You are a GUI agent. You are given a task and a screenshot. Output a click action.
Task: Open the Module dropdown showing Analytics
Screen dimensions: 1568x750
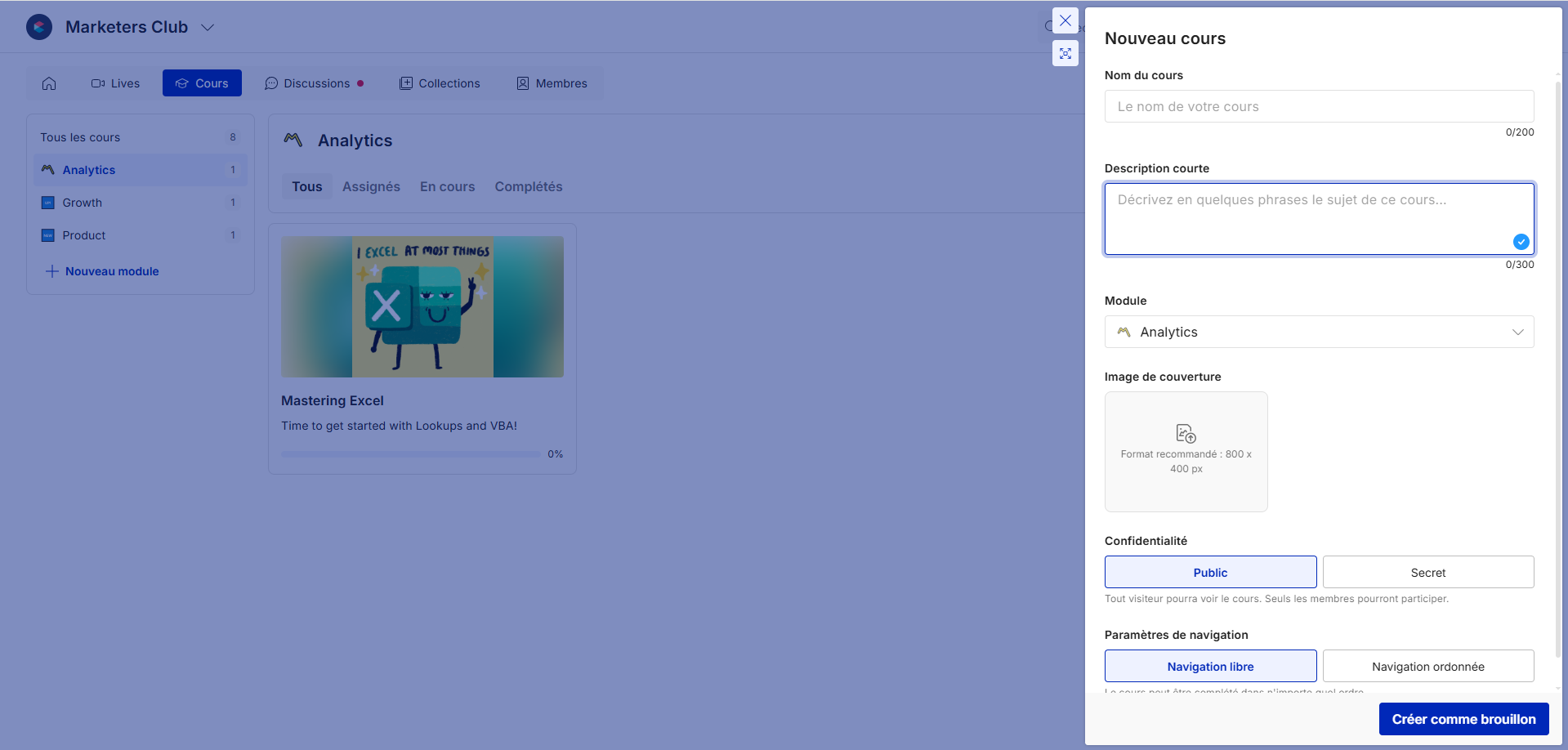click(1319, 332)
